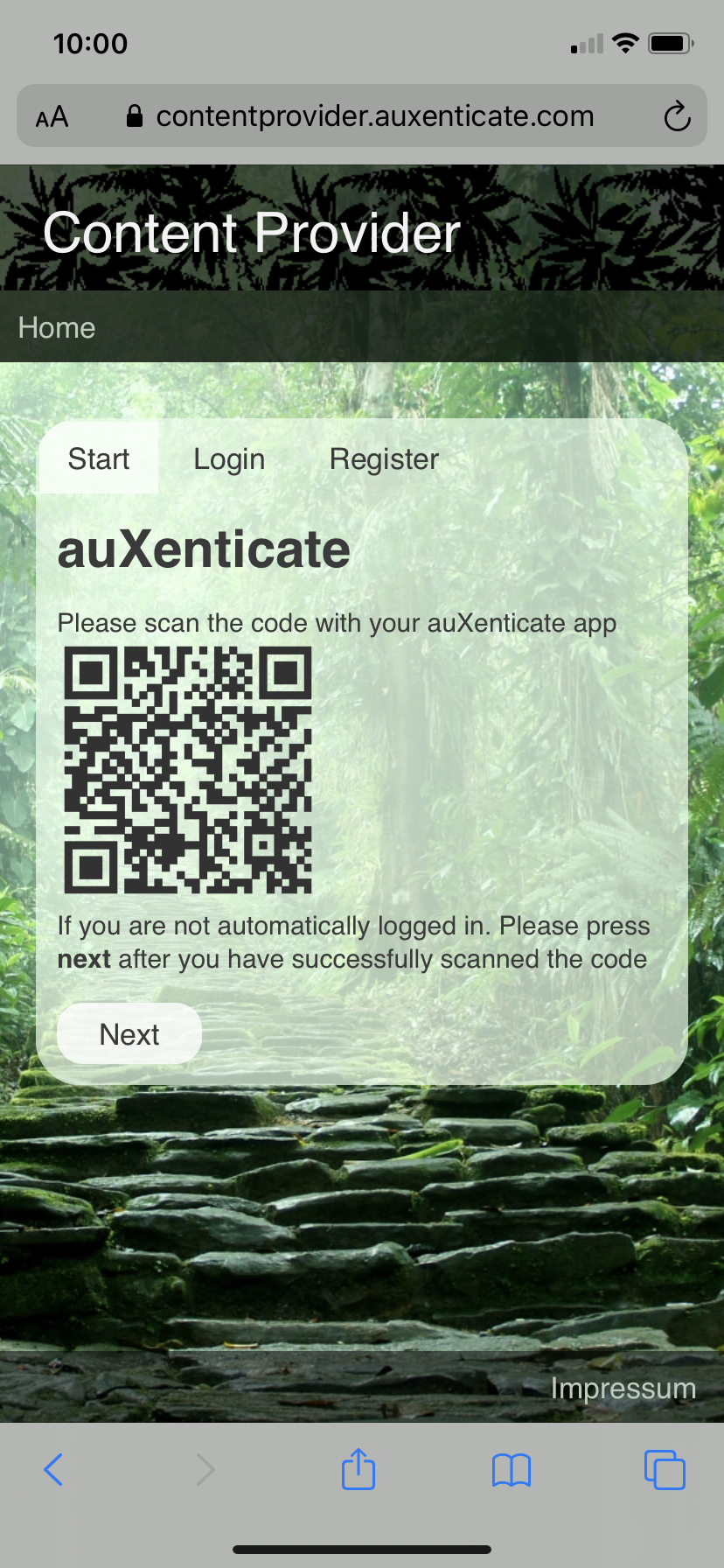Select the Start tab
This screenshot has width=724, height=1568.
[x=99, y=458]
